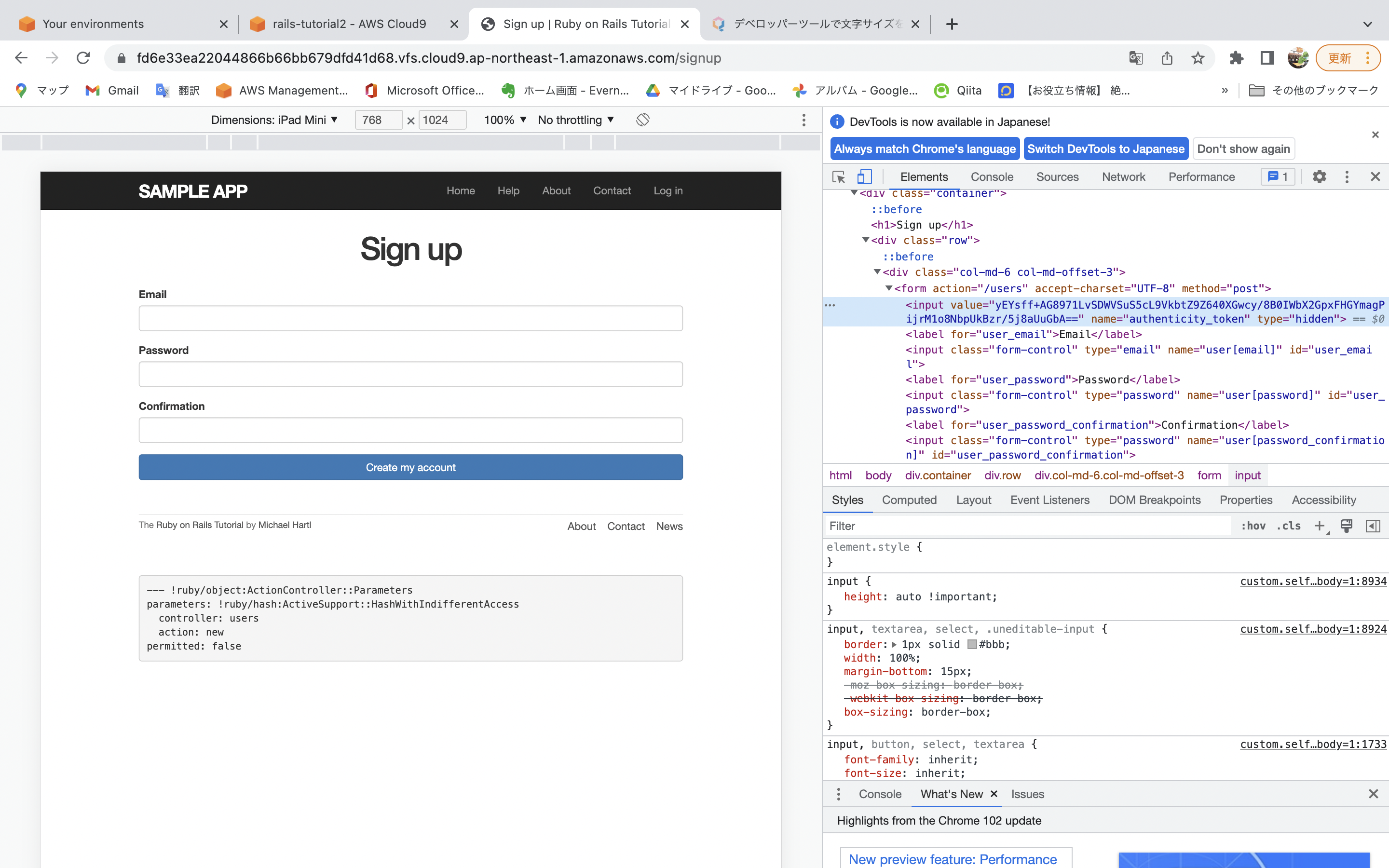Click the #bbb border color swatch
The image size is (1389, 868).
972,644
